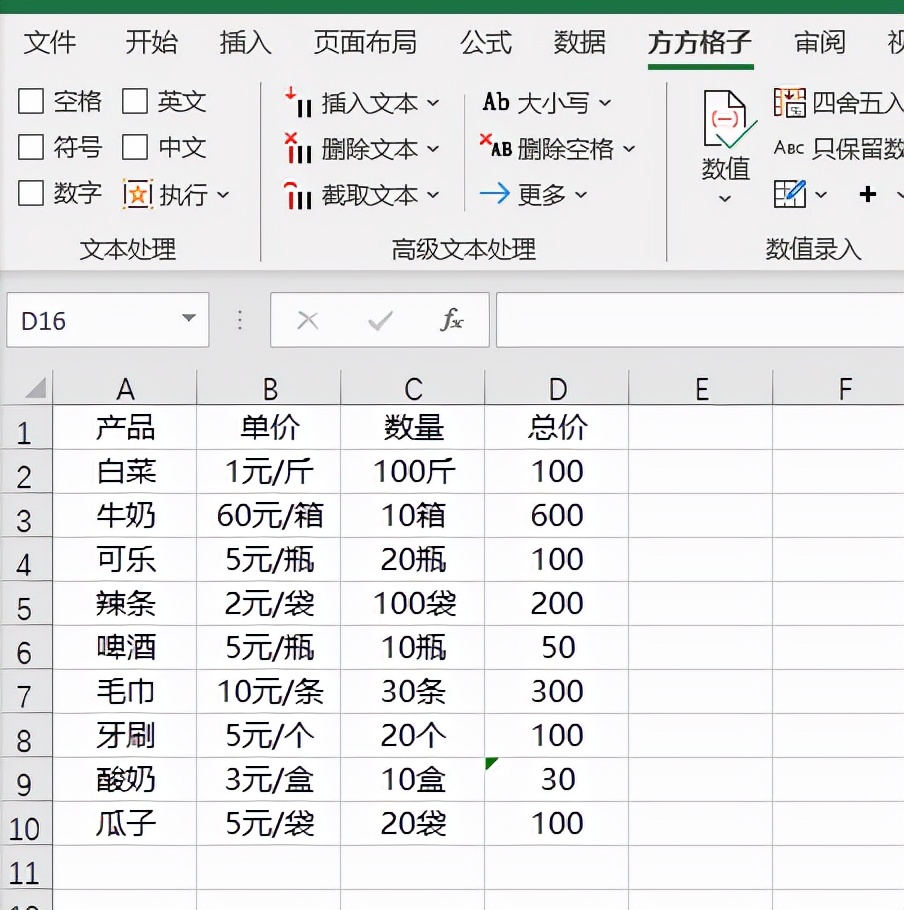Switch to the 数据 ribbon tab
This screenshot has width=904, height=910.
[x=580, y=44]
